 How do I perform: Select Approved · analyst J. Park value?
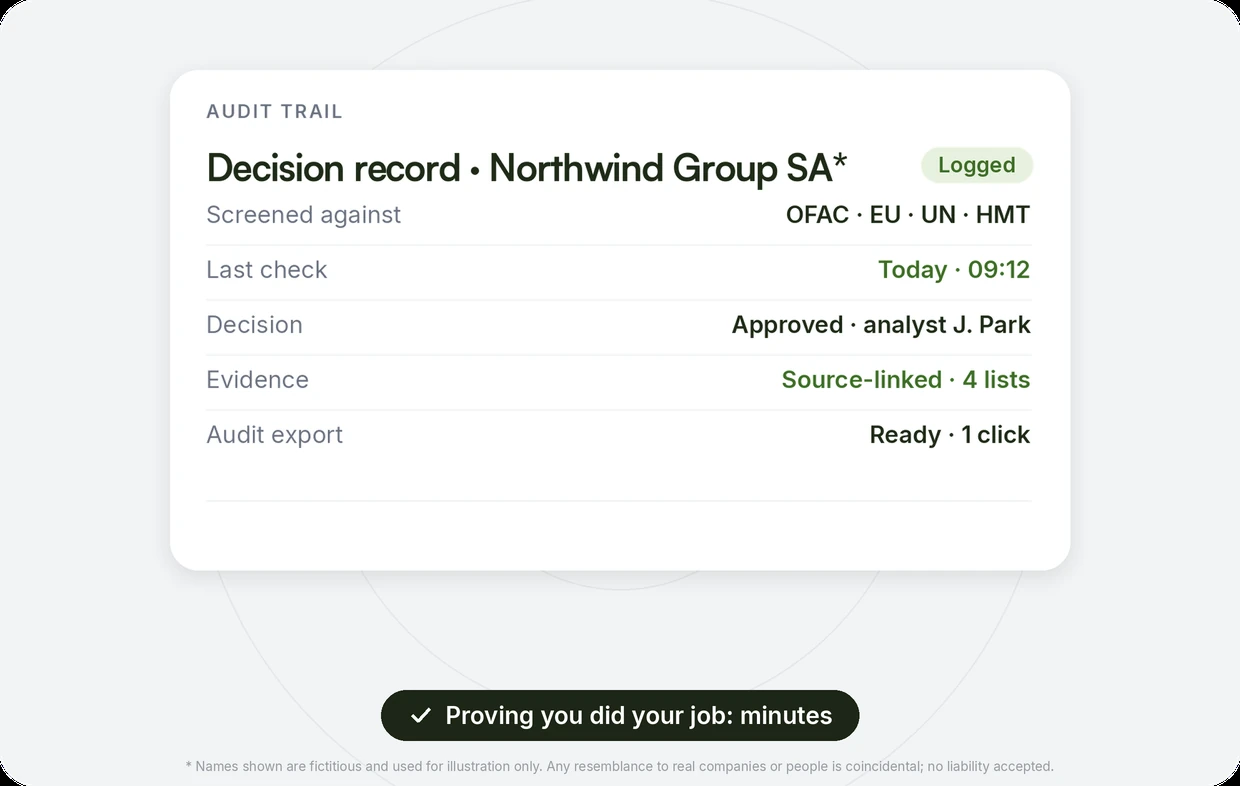(881, 325)
